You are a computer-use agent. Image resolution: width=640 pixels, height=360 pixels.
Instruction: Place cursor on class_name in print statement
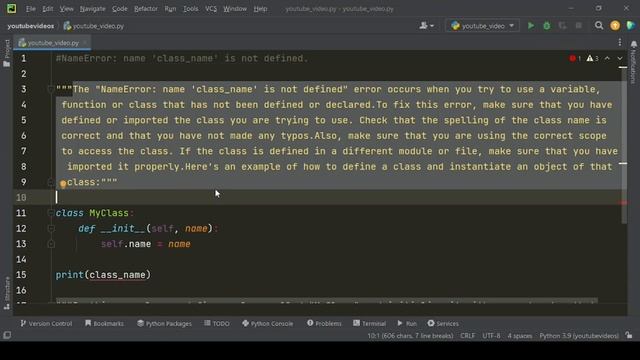click(118, 275)
